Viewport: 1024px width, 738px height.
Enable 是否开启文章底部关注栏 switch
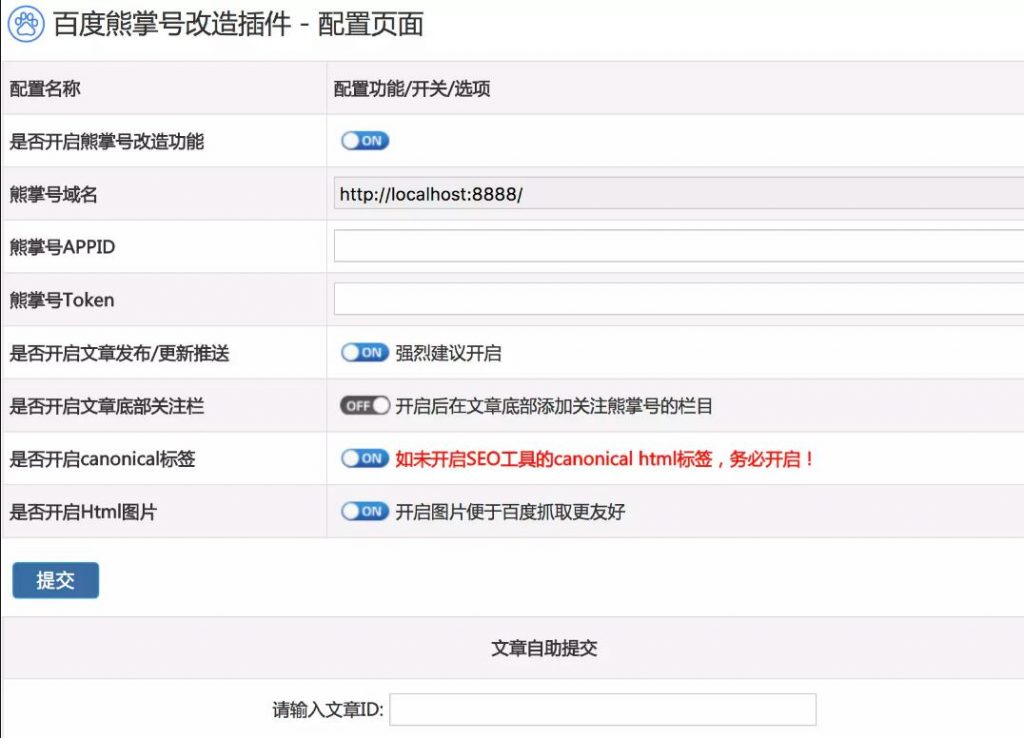(x=365, y=406)
